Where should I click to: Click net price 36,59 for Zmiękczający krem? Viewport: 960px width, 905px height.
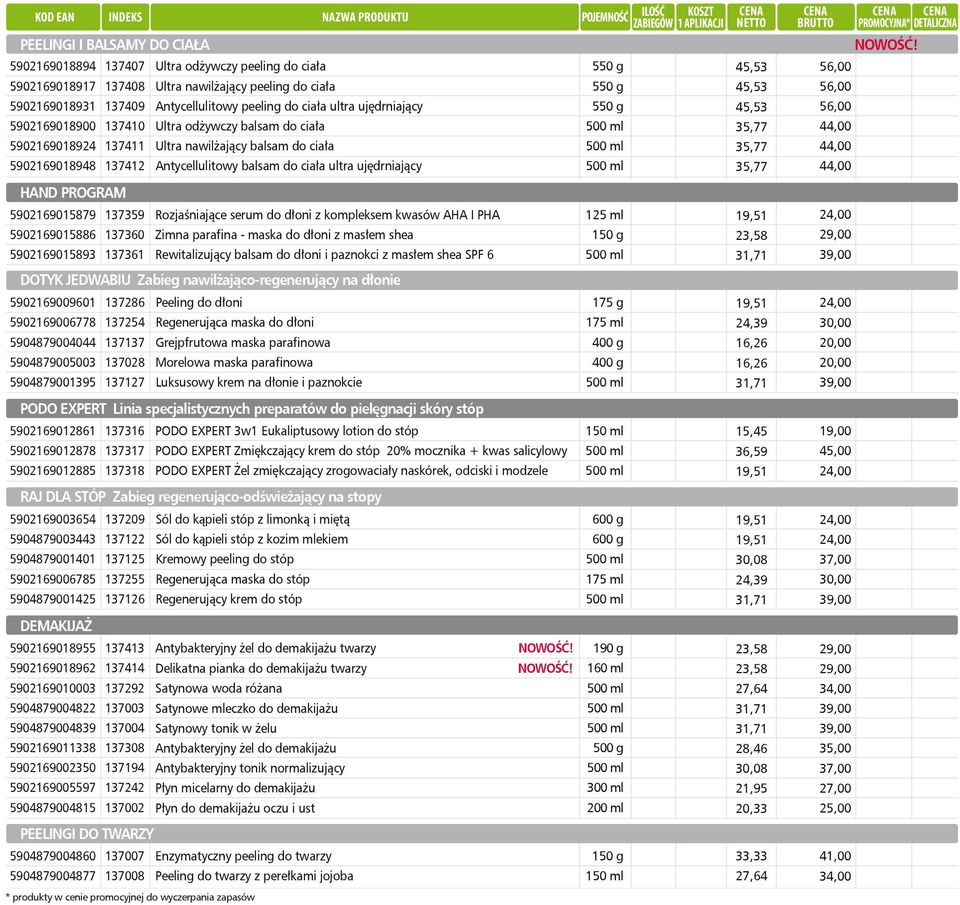[751, 451]
